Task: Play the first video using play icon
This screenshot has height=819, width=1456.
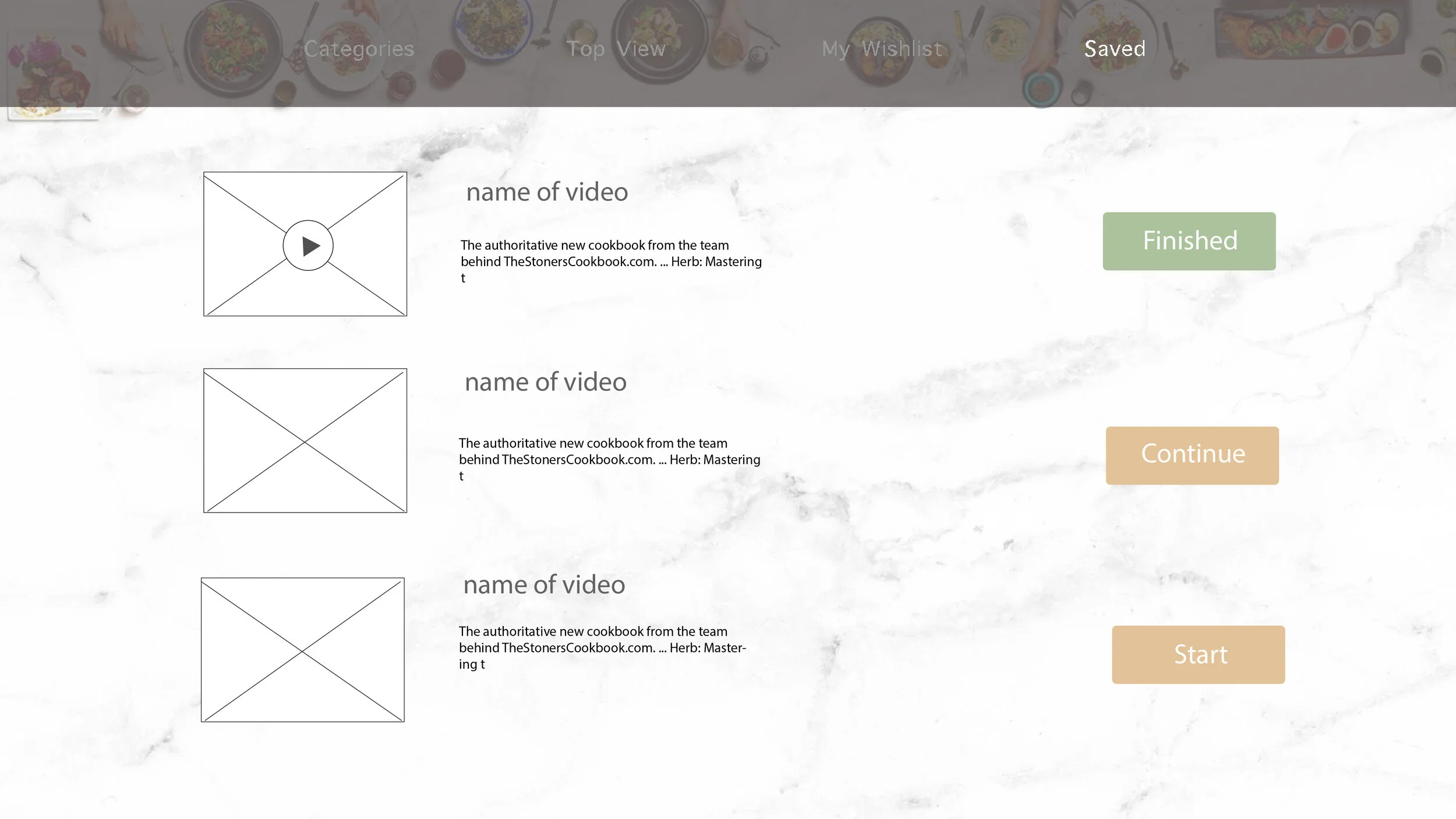Action: click(x=308, y=246)
